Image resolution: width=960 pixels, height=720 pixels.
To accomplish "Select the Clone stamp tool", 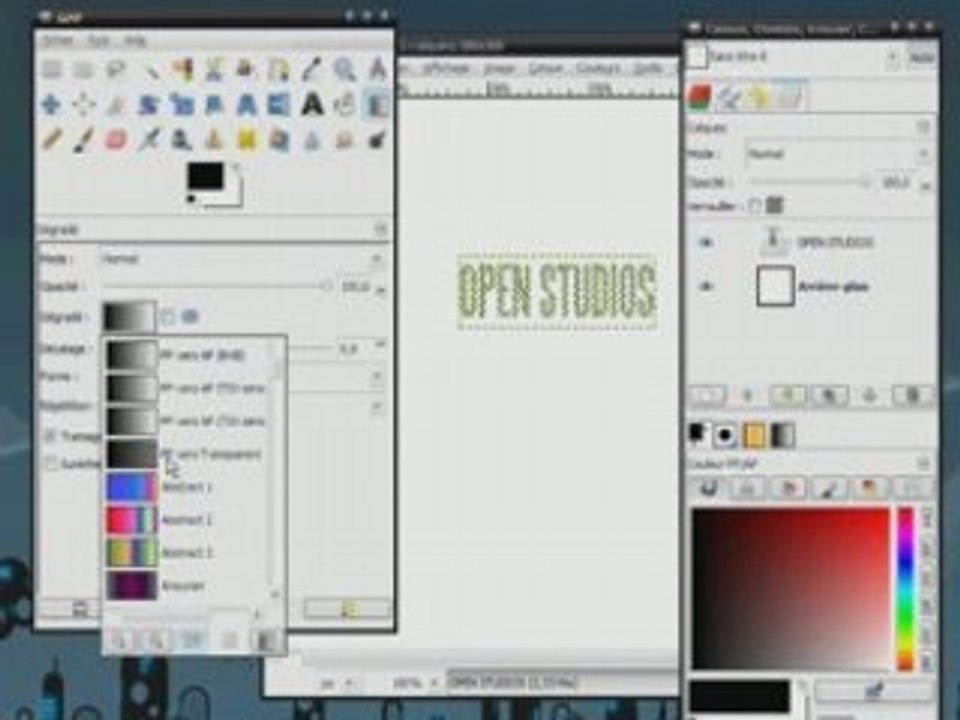I will pyautogui.click(x=214, y=140).
